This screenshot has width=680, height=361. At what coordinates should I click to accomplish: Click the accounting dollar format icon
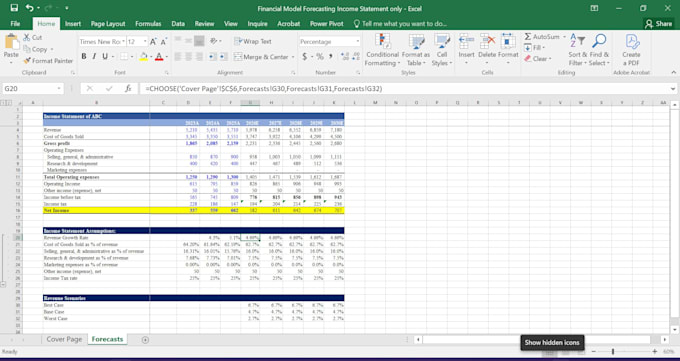point(304,56)
